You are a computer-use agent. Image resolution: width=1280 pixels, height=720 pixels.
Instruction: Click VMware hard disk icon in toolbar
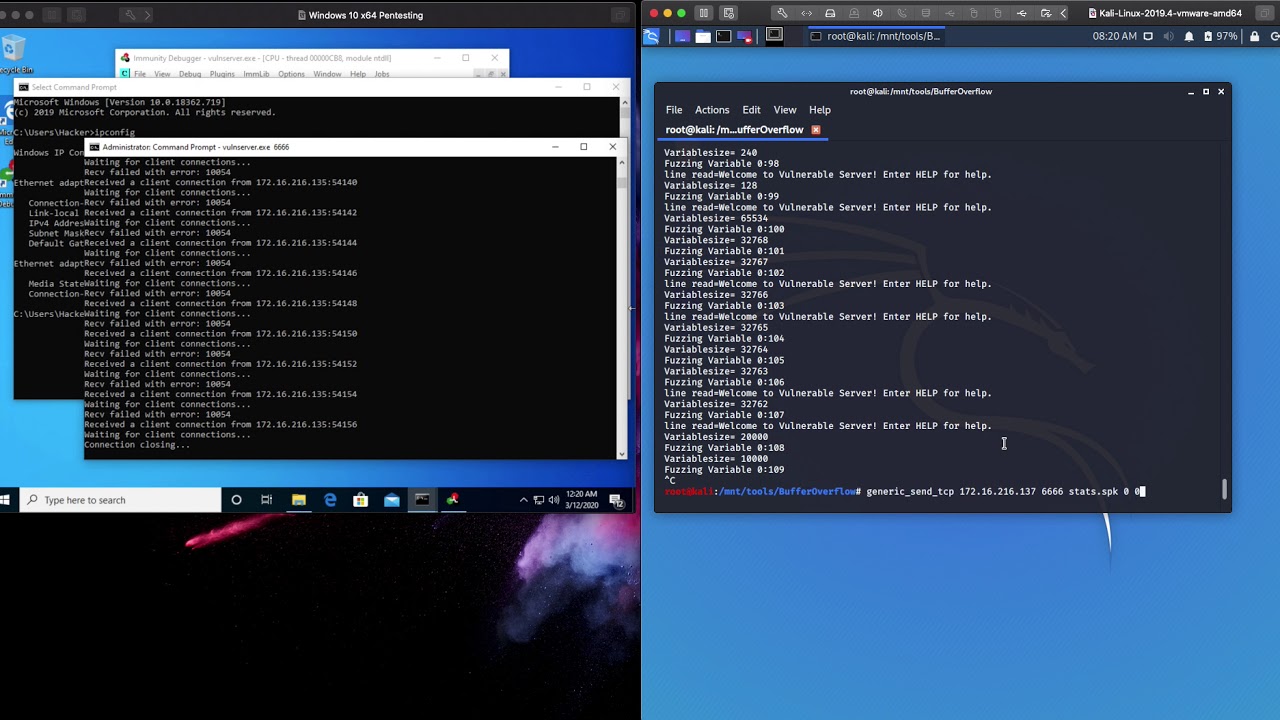(x=830, y=13)
